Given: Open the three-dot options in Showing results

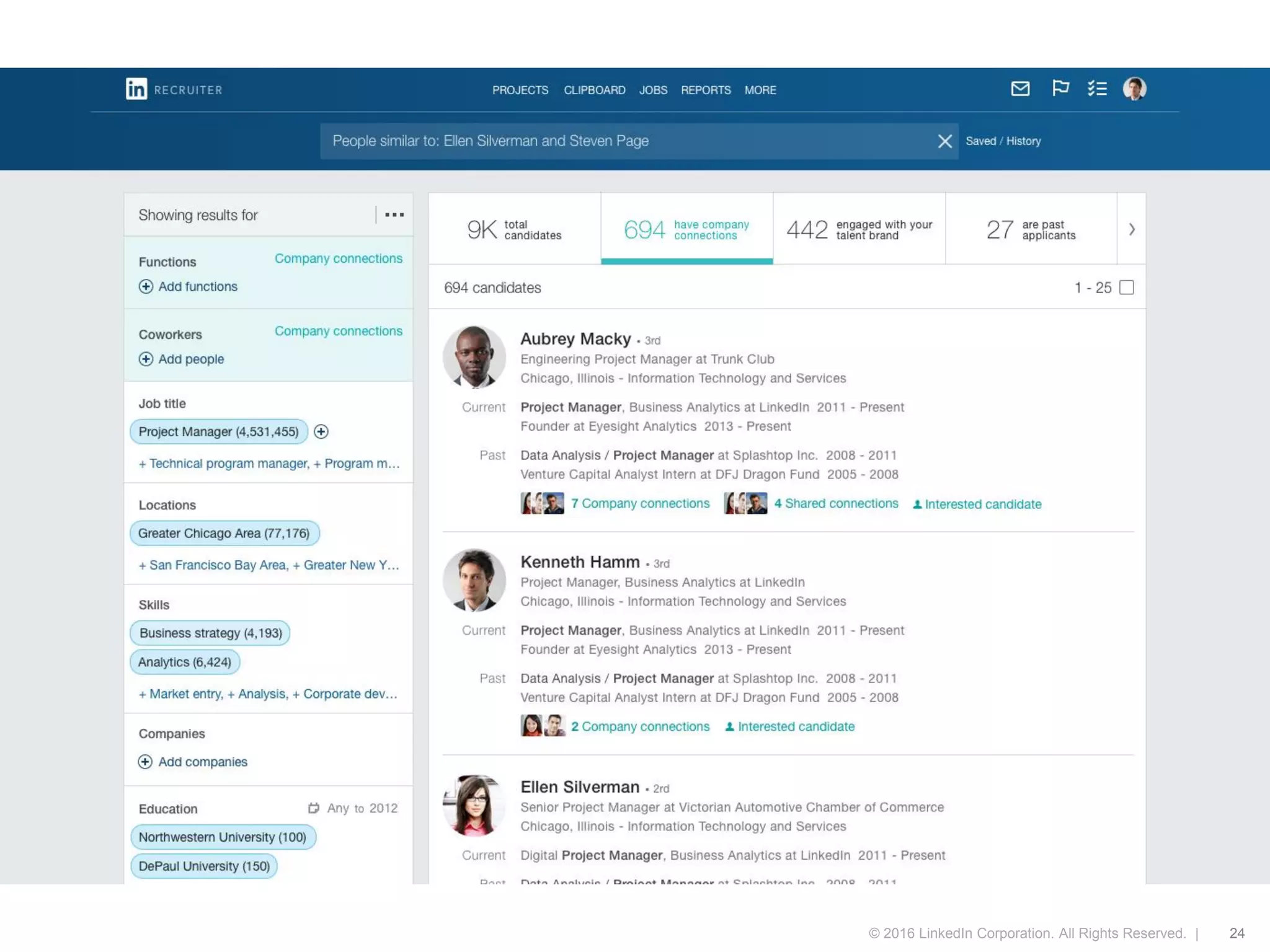Looking at the screenshot, I should (394, 215).
